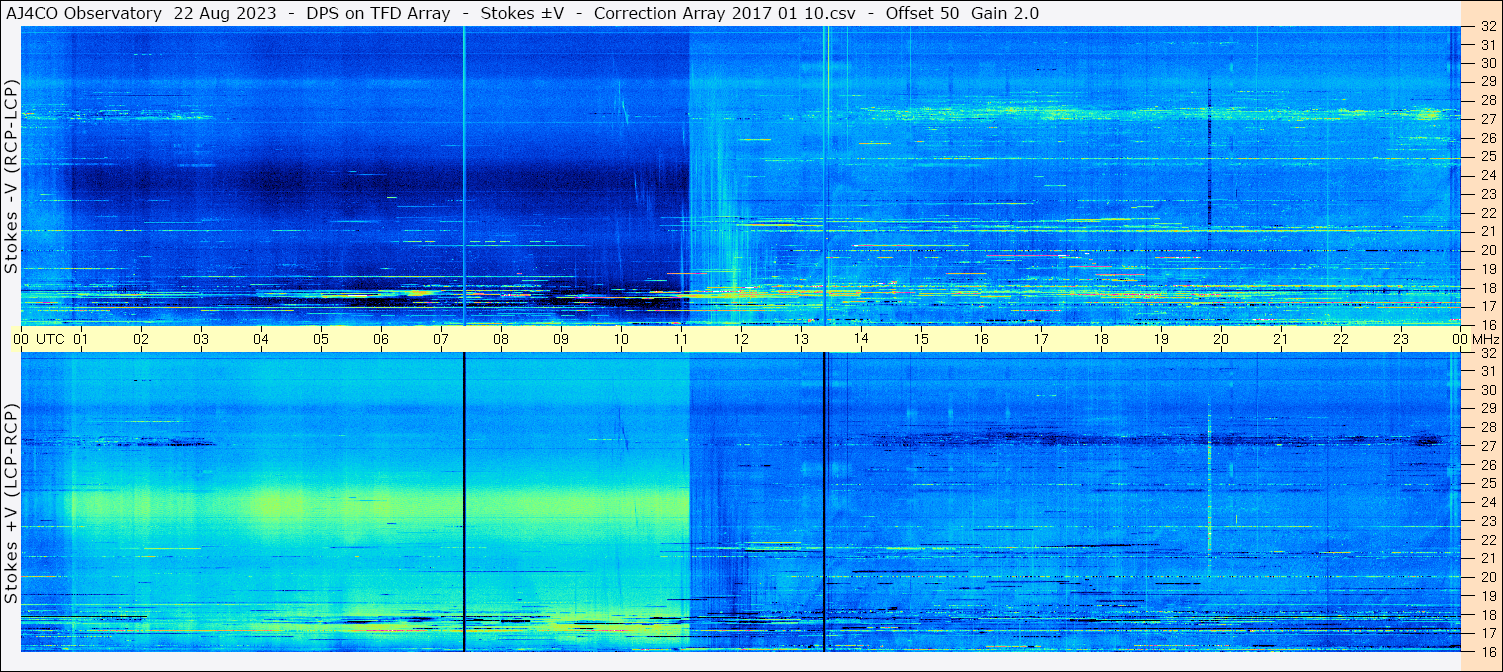The image size is (1503, 672).
Task: Click hour '11' on the UTC time axis
Action: [x=681, y=339]
